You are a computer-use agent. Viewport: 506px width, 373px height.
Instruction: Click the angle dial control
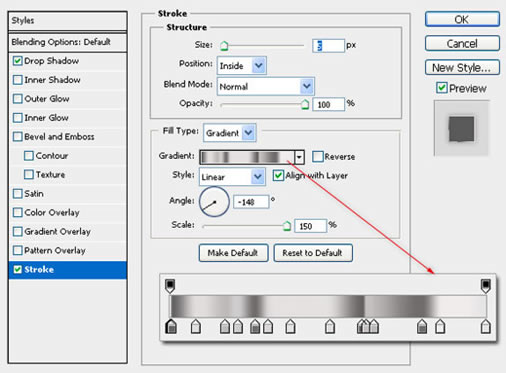tap(214, 202)
